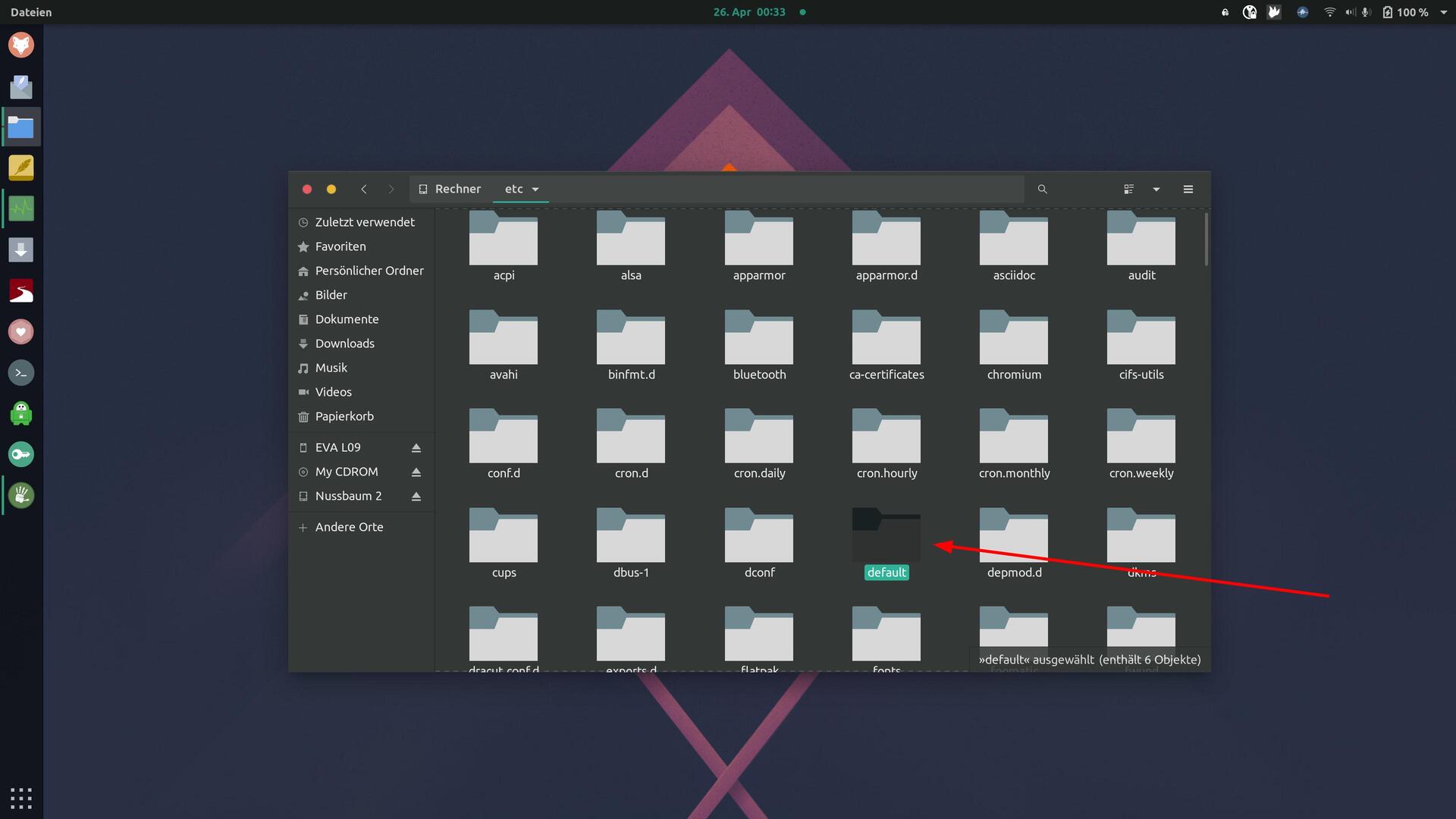The height and width of the screenshot is (819, 1456).
Task: Open the terminal from the dock
Action: [x=21, y=372]
